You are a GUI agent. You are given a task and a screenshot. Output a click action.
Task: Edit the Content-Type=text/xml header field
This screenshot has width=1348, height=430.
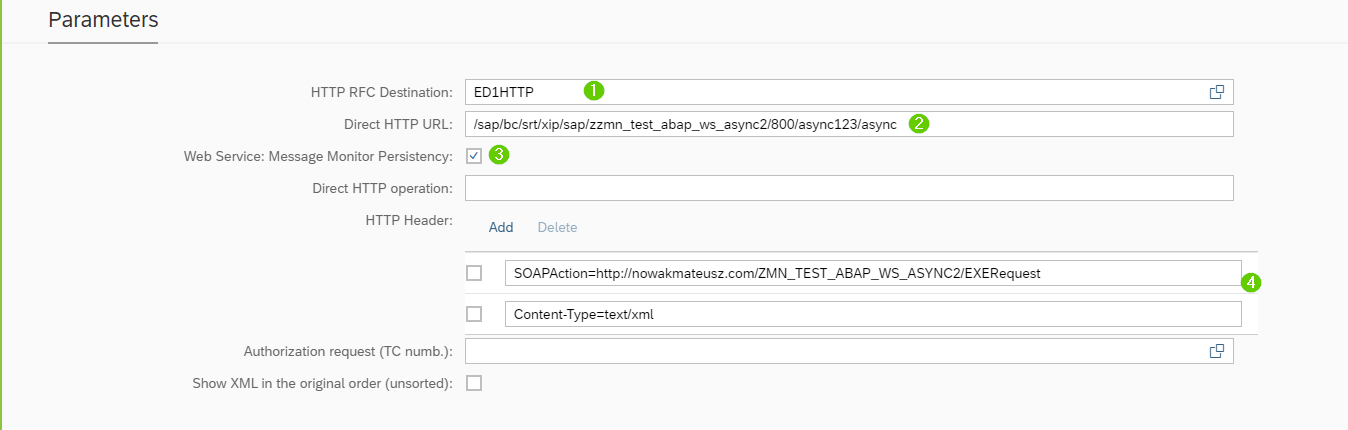click(872, 314)
